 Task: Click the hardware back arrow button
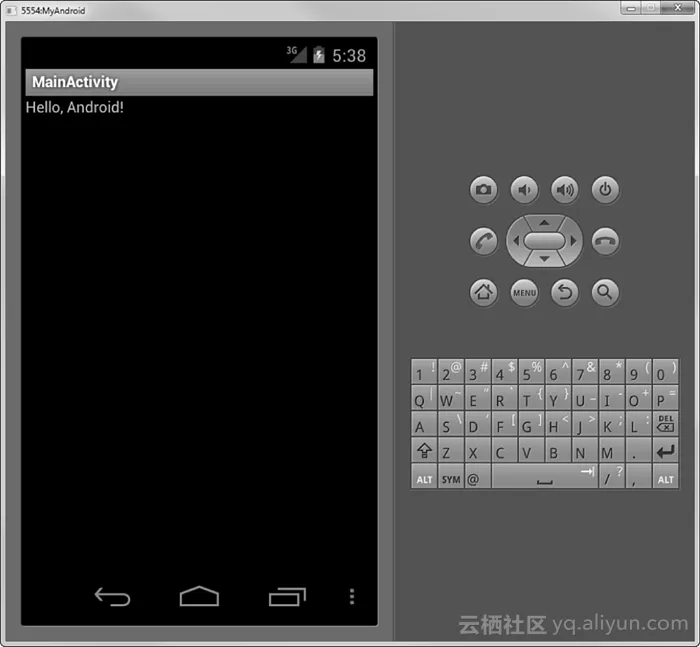[x=565, y=293]
